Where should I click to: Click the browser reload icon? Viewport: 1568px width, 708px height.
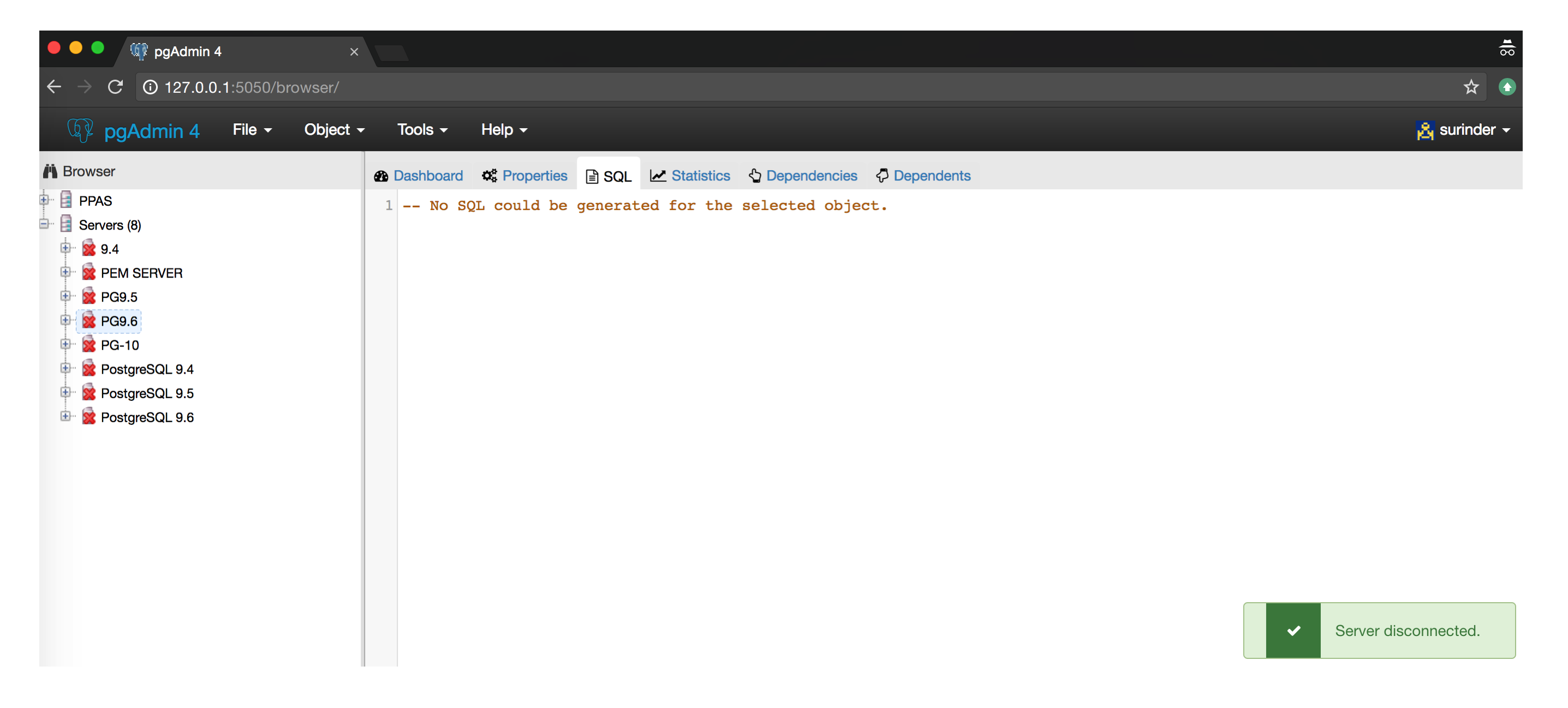pos(116,87)
